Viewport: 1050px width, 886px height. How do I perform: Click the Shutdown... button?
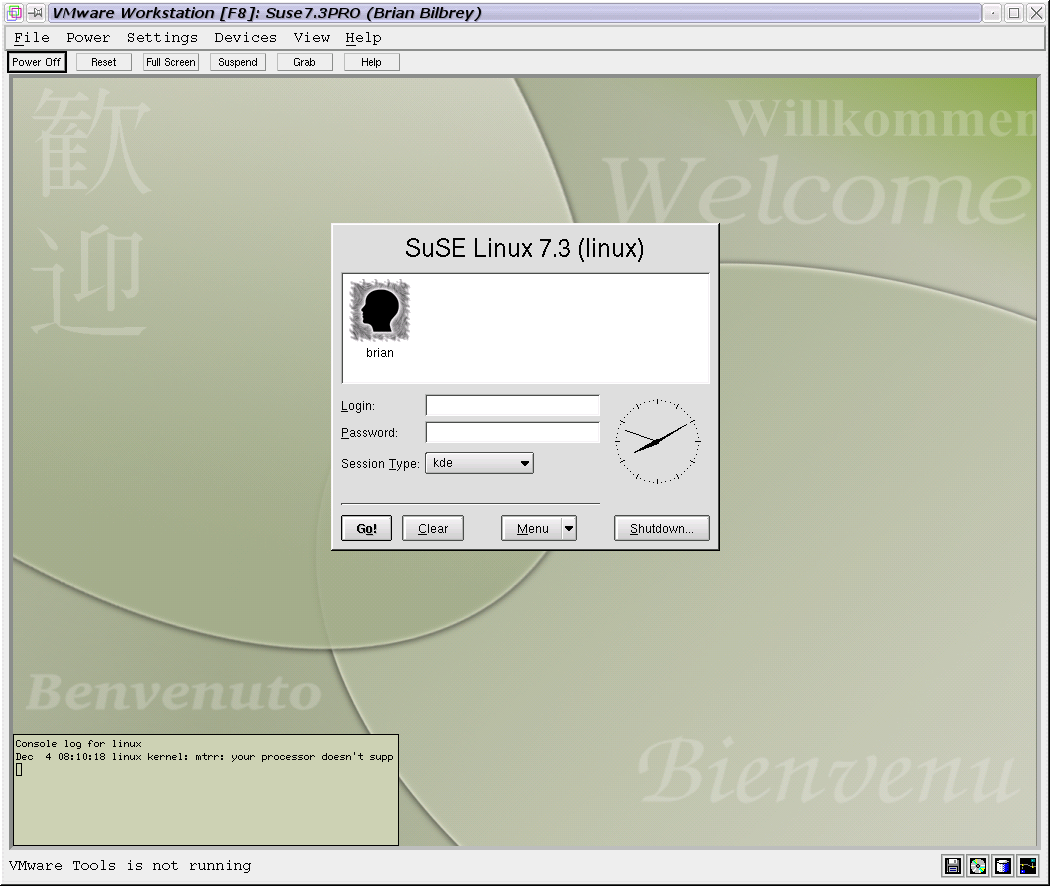pyautogui.click(x=661, y=529)
